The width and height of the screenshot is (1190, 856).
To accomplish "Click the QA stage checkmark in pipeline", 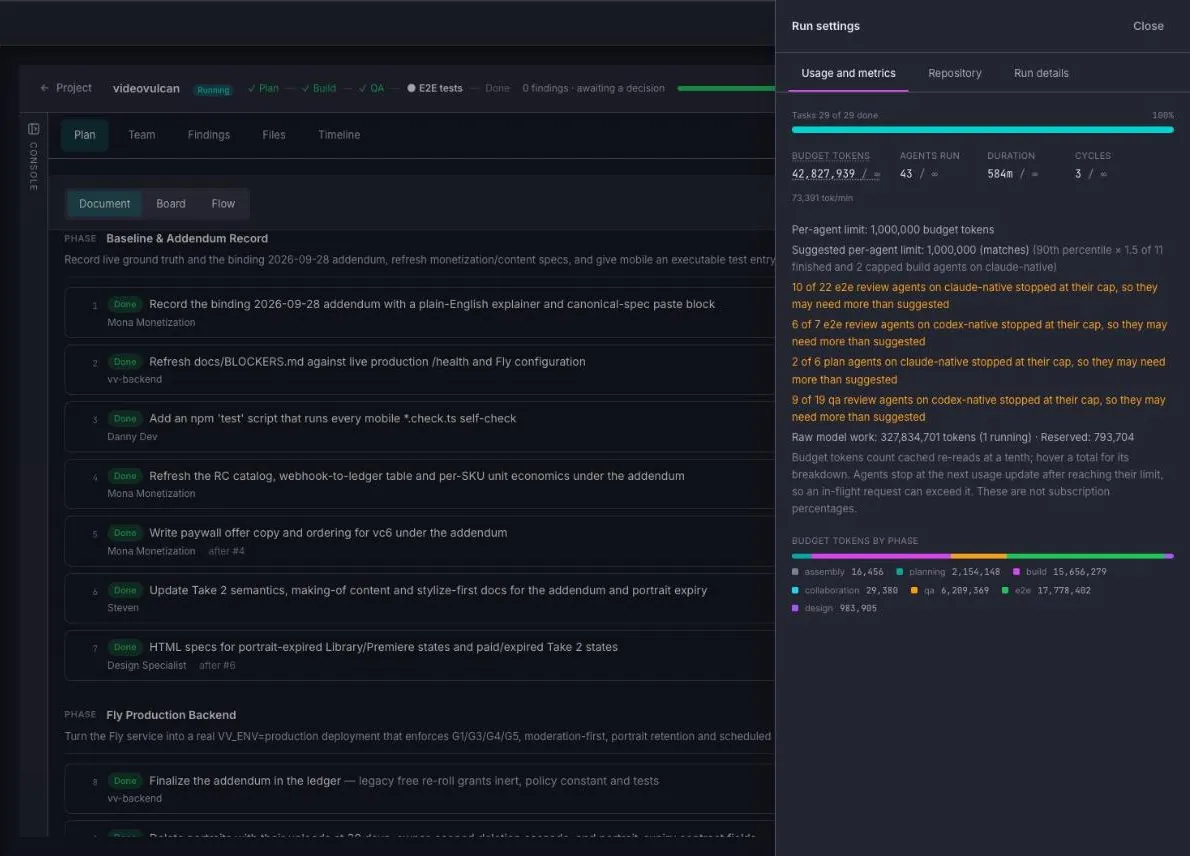I will 363,88.
